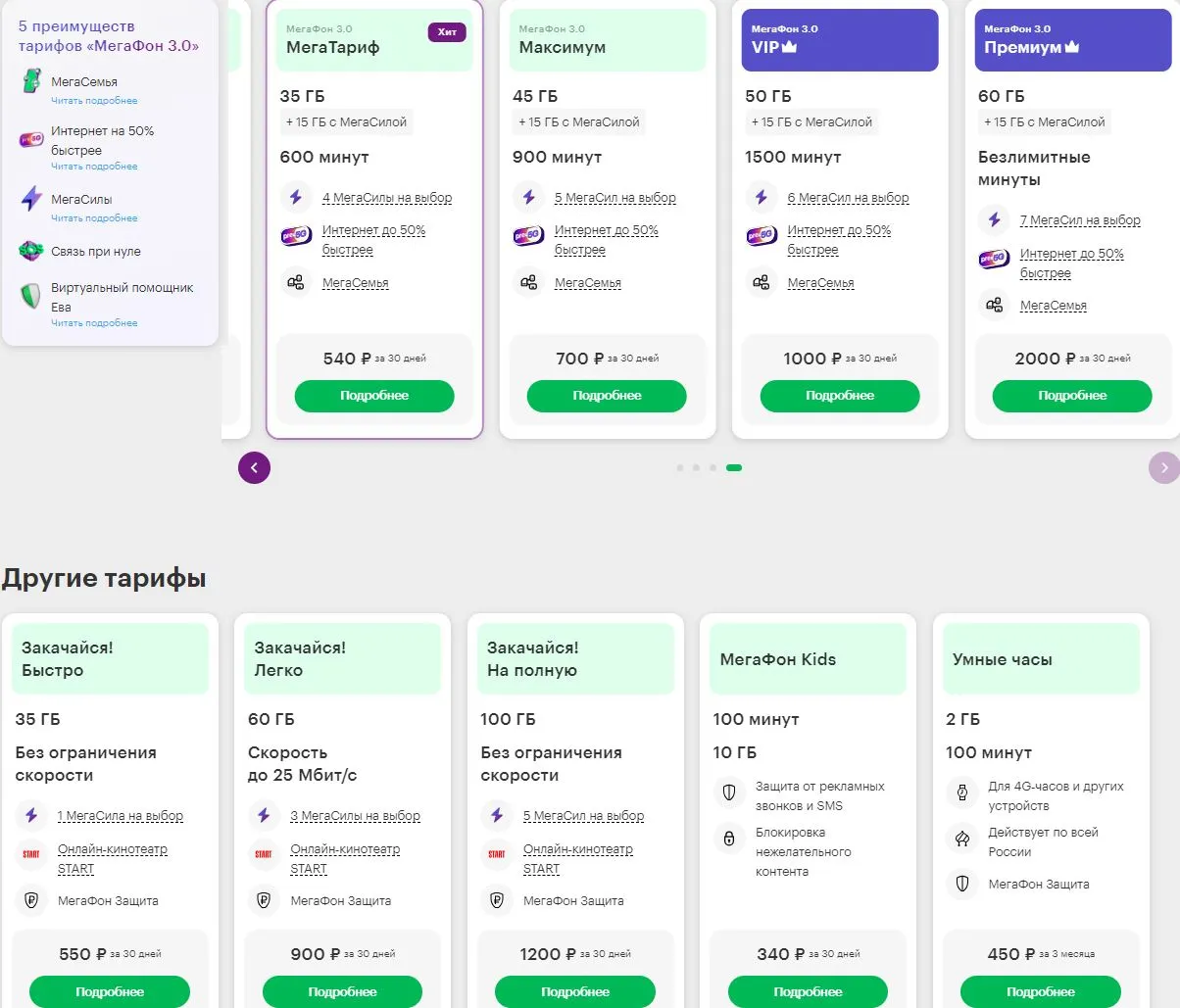Click the pre-5G icon in МегаТариф card

tap(296, 236)
